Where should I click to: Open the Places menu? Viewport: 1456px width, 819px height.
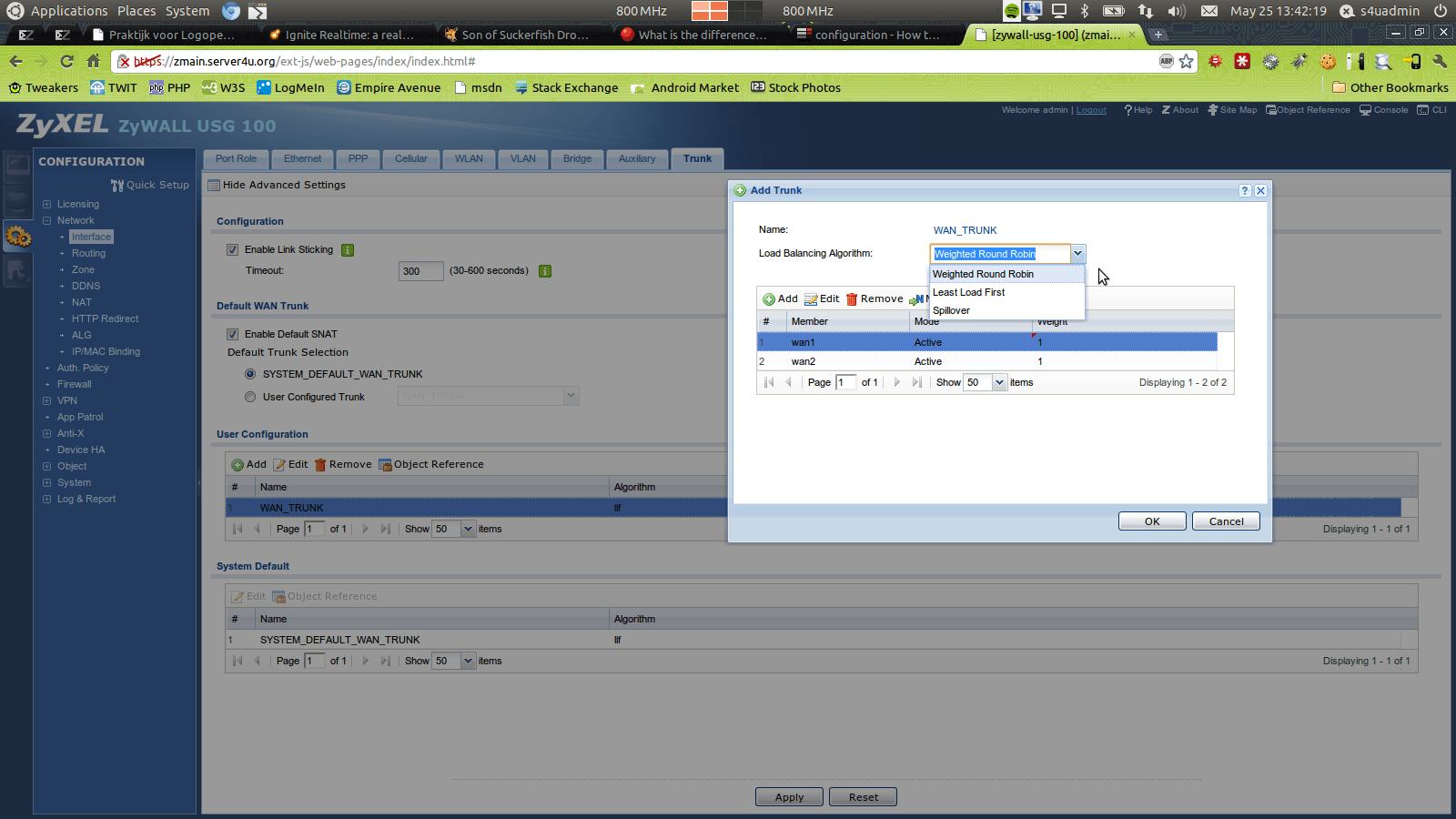[136, 11]
